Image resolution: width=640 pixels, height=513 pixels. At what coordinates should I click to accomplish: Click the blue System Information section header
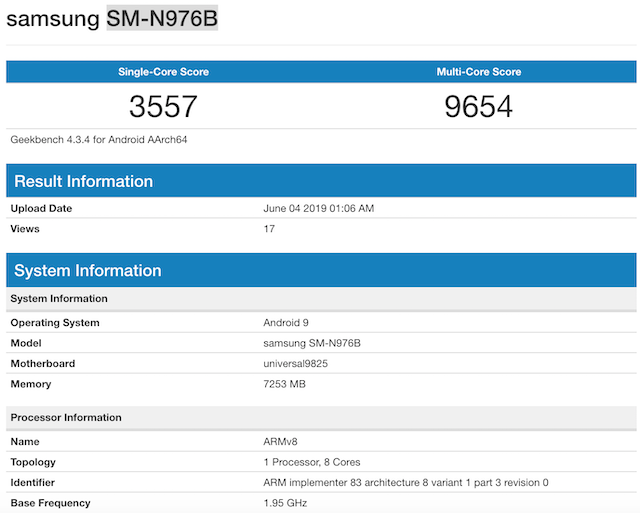coord(88,270)
